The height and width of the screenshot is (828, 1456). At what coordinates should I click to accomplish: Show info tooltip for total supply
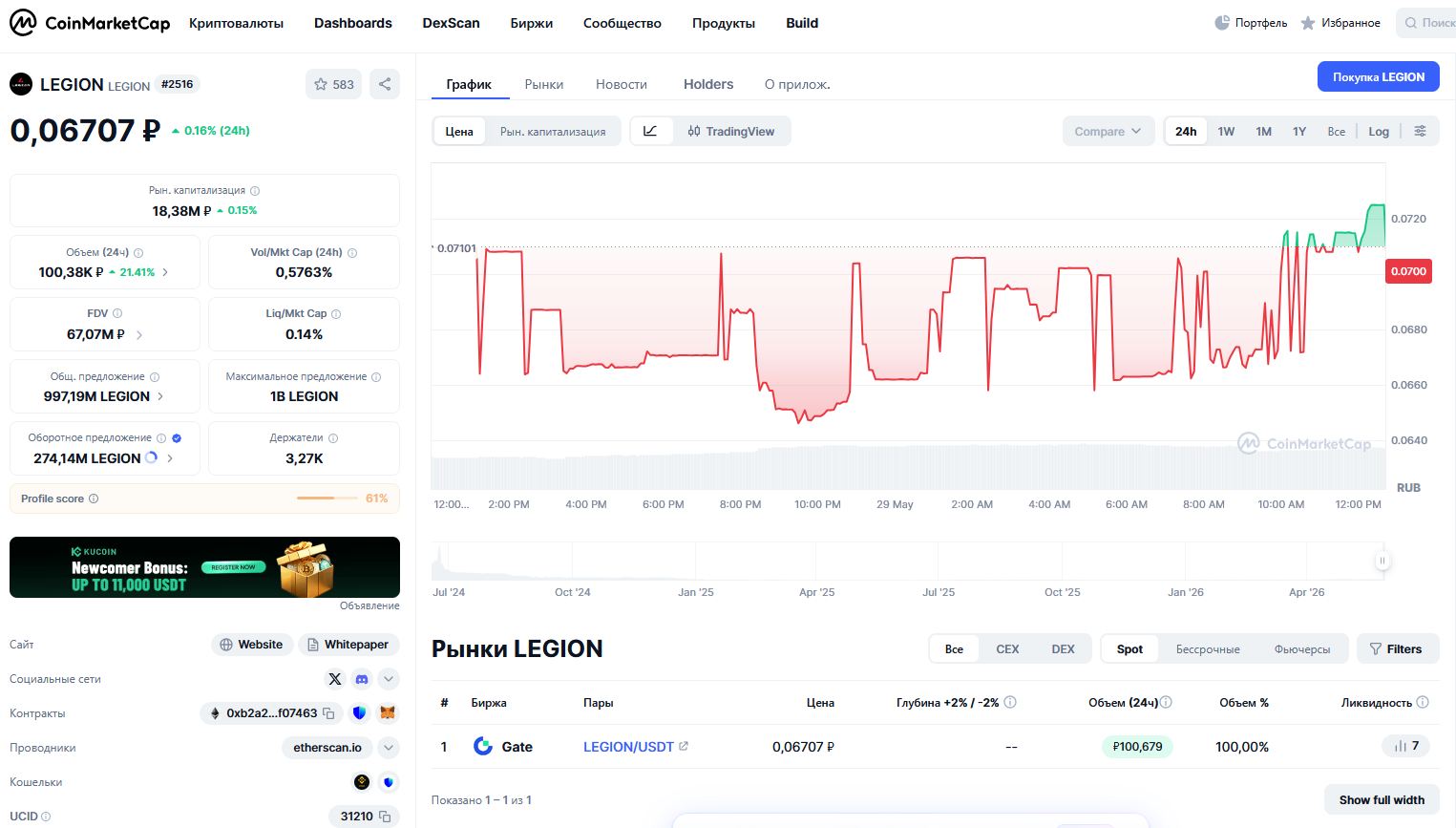click(155, 377)
